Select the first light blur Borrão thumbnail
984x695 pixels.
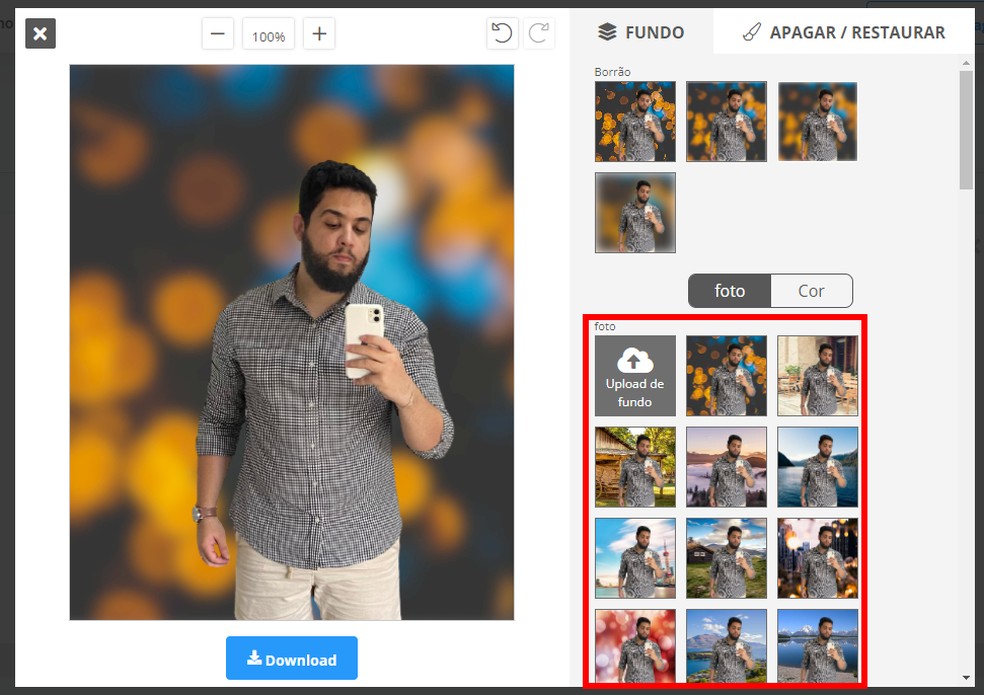(635, 121)
